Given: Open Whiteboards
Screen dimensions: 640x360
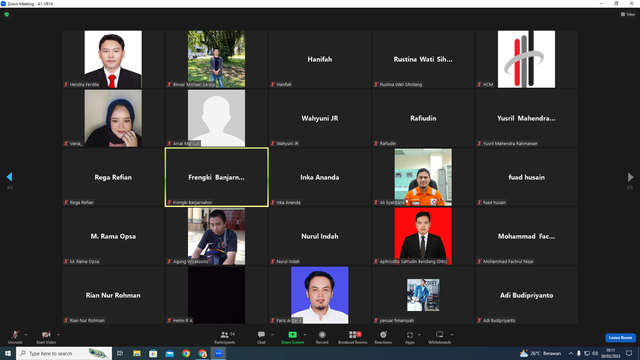Looking at the screenshot, I should [x=440, y=337].
